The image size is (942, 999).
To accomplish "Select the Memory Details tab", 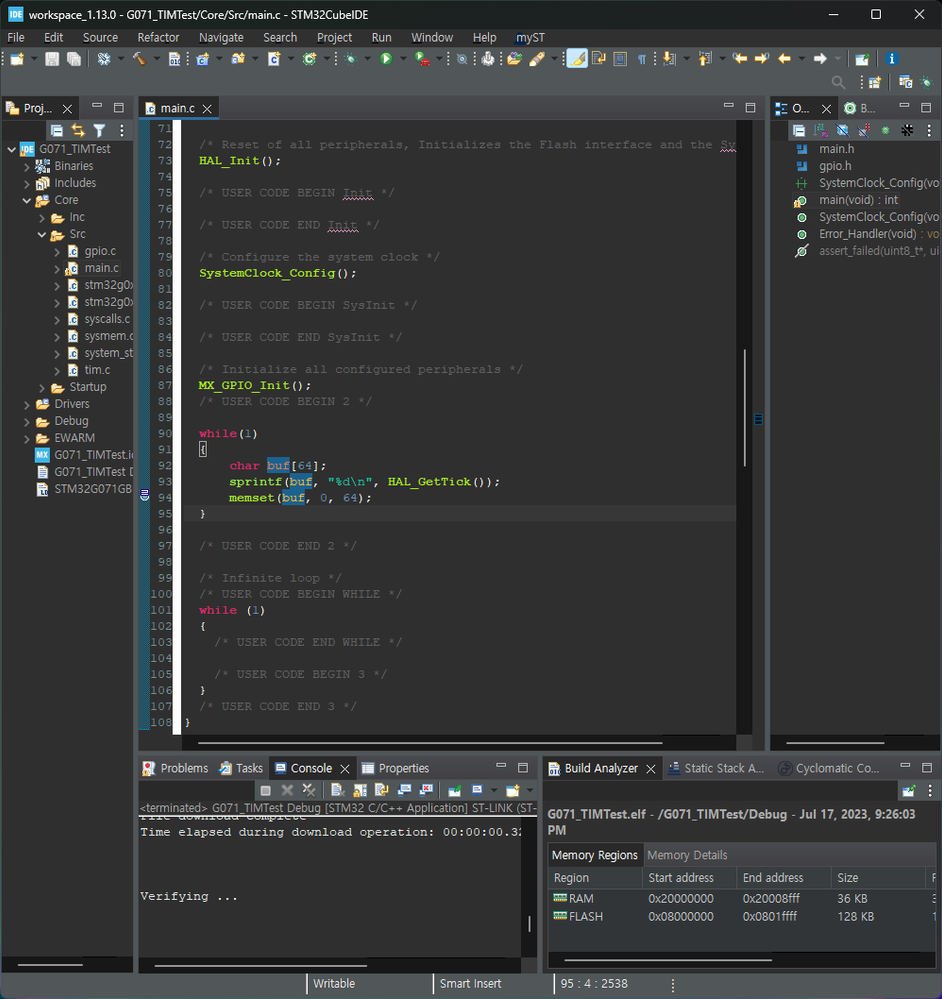I will tap(687, 855).
